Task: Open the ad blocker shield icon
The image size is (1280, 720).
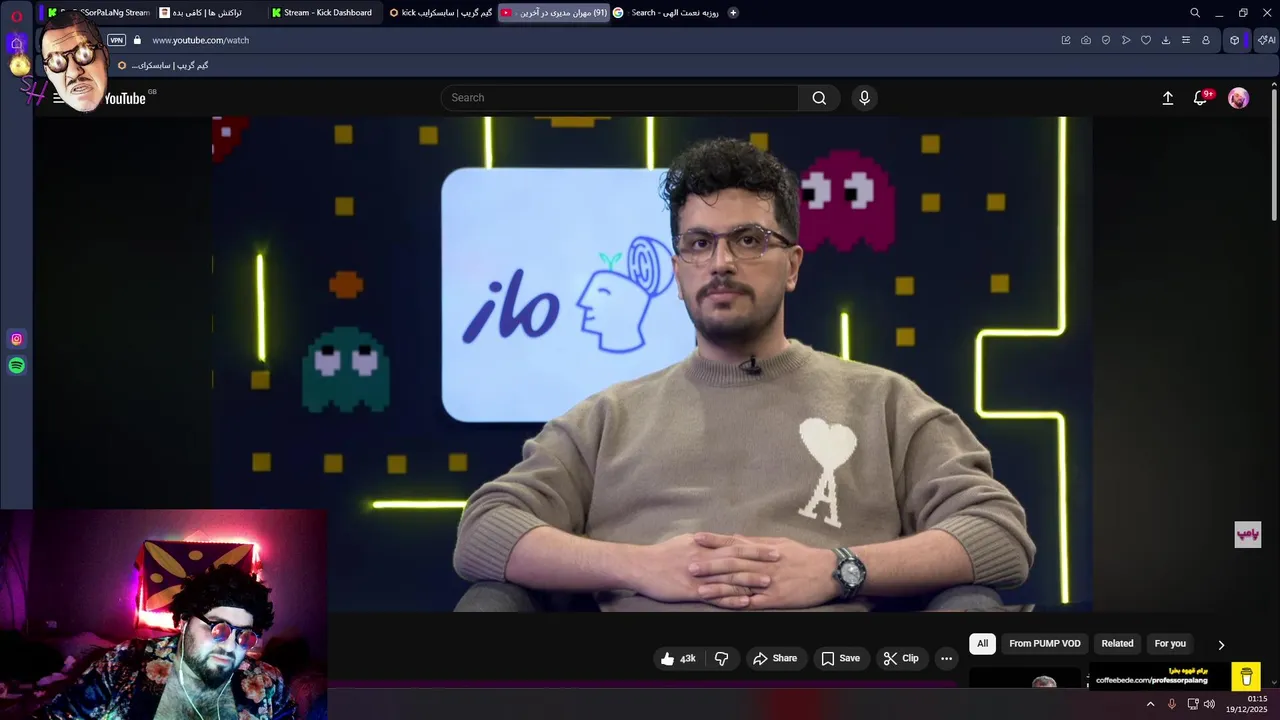Action: tap(1106, 40)
